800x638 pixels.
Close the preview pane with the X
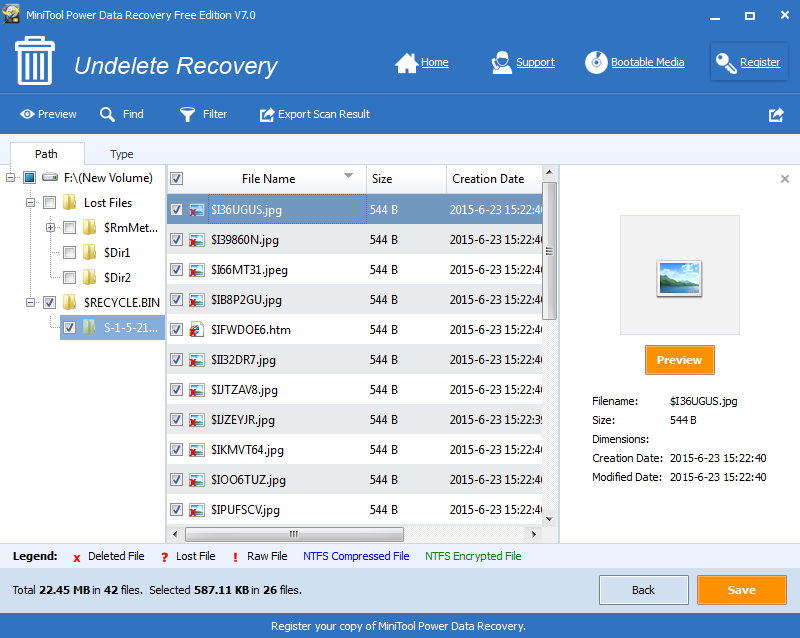coord(785,179)
